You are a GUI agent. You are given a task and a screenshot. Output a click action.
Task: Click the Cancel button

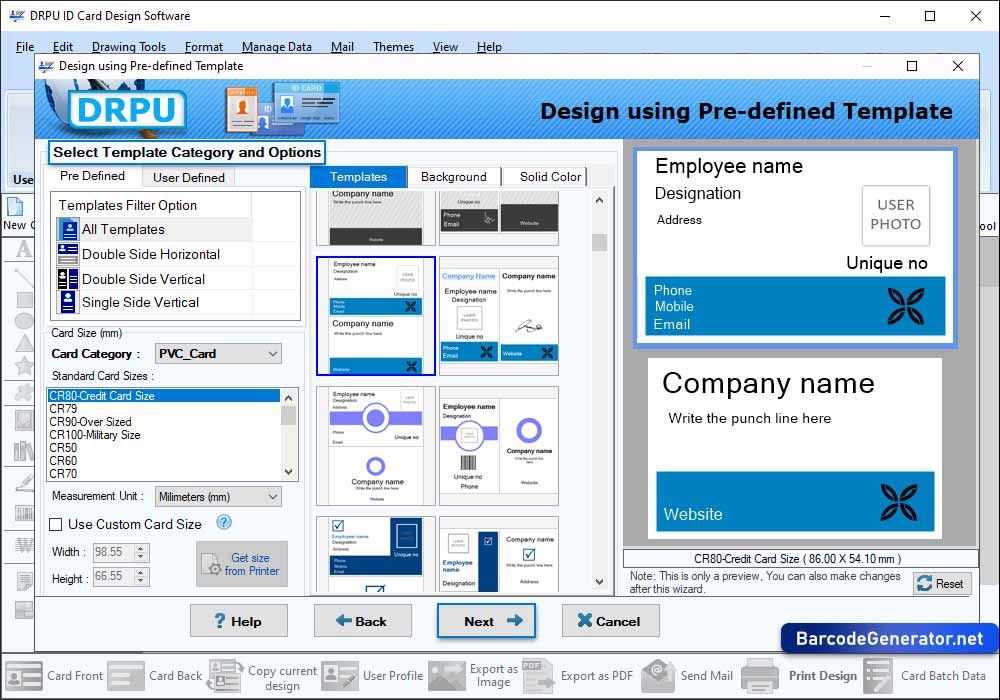[610, 621]
